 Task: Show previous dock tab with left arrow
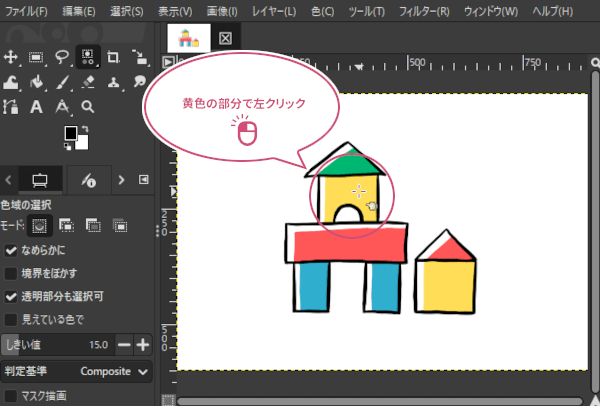[8, 179]
